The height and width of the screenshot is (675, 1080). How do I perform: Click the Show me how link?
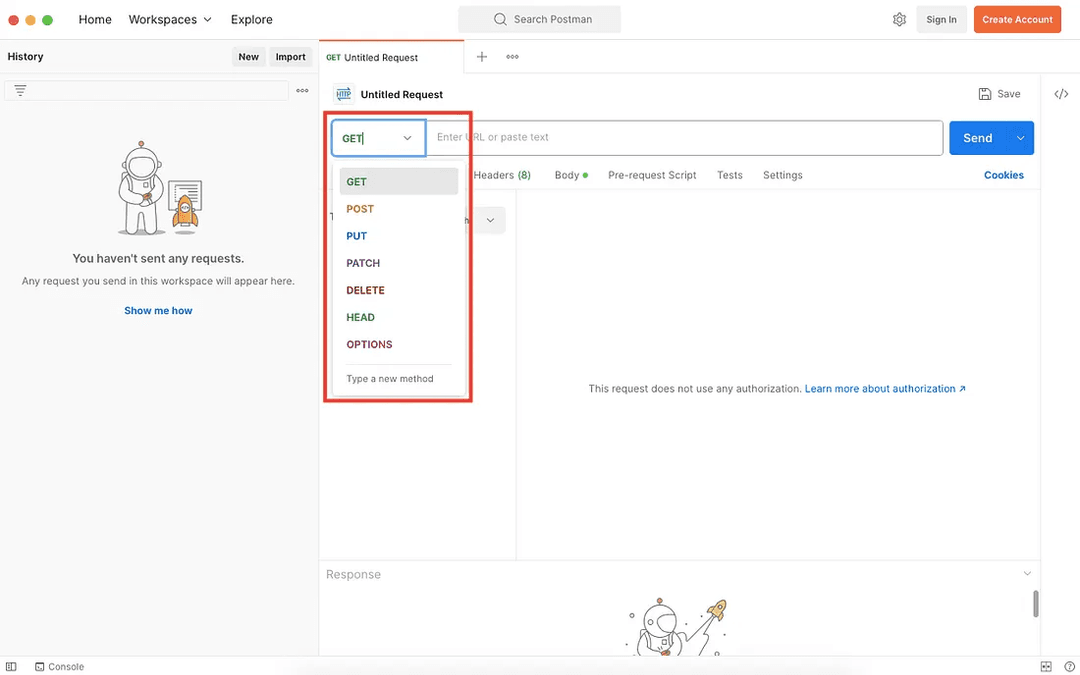(158, 311)
